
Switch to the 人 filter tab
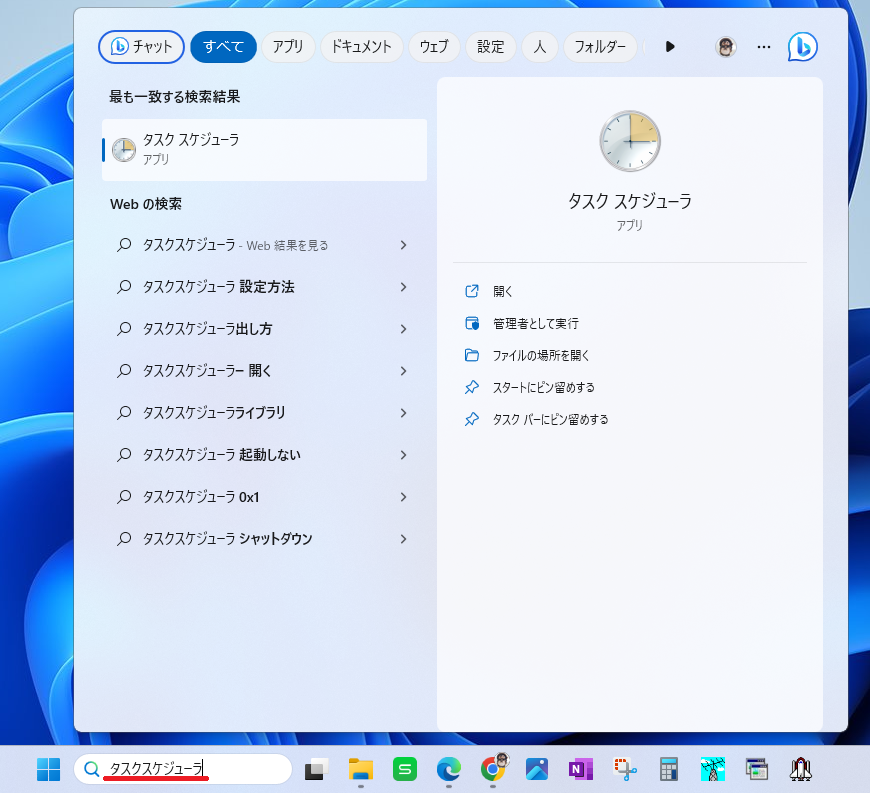pyautogui.click(x=539, y=47)
